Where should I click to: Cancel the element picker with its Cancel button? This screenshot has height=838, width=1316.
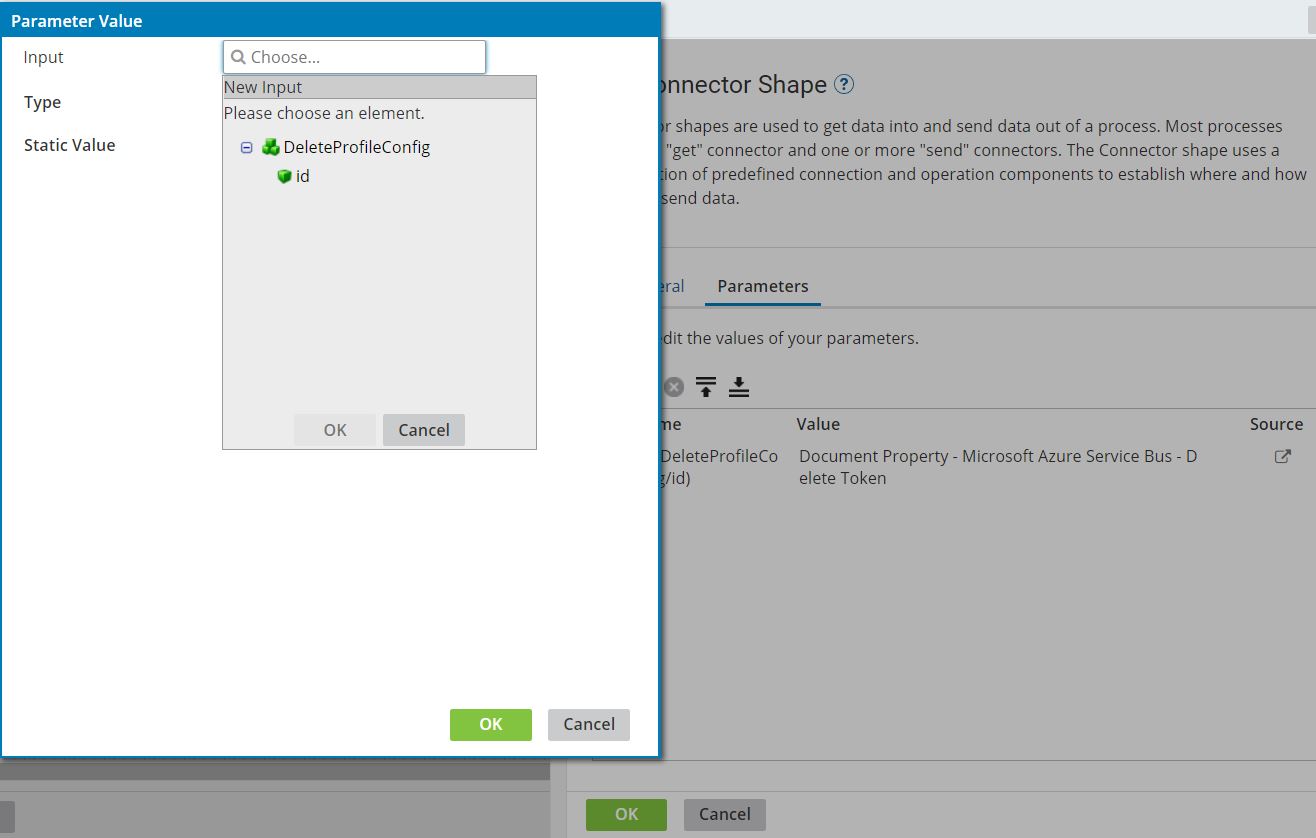423,430
